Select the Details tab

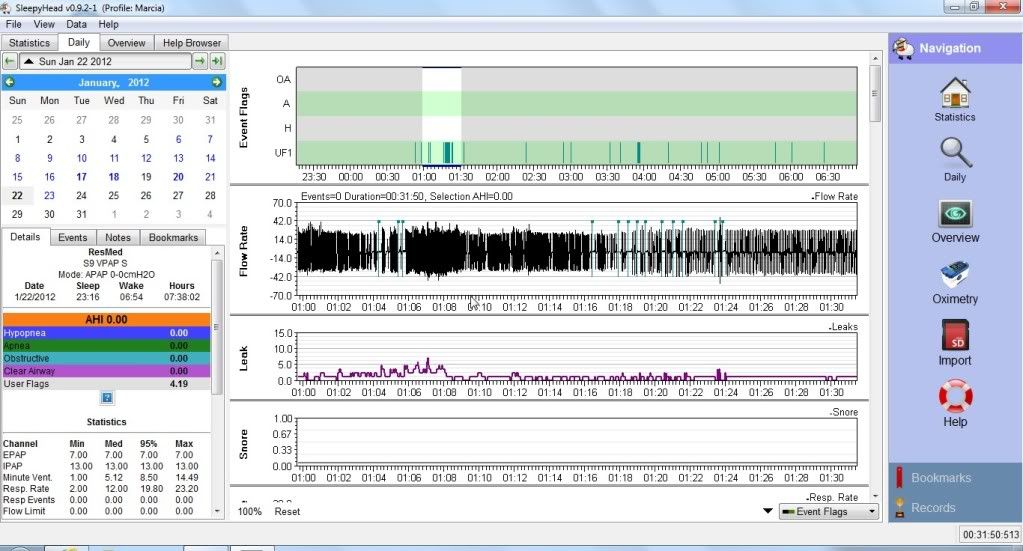click(25, 237)
